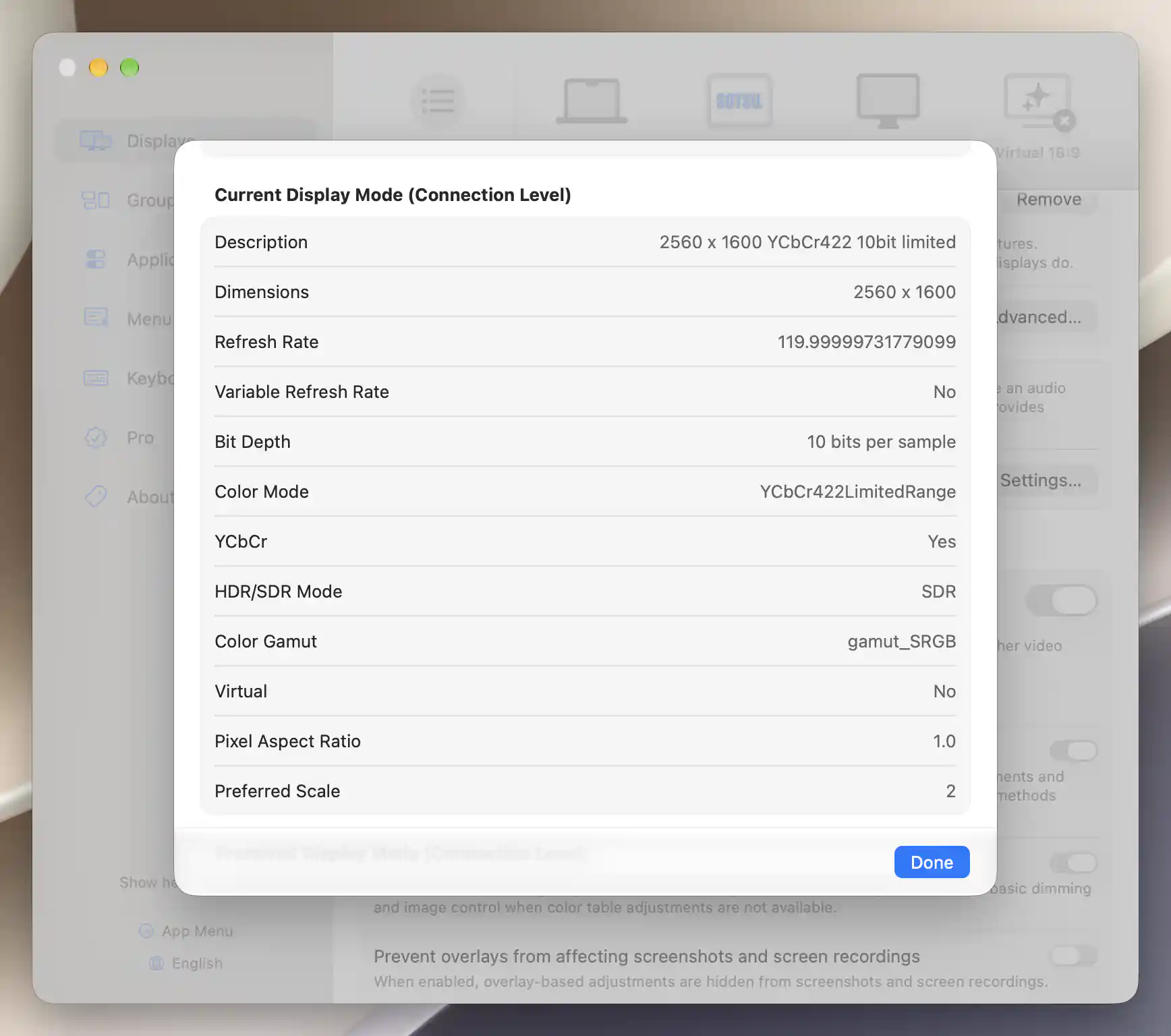Click the Bit Depth value '10 bits per sample'
The image size is (1171, 1036).
coord(881,442)
